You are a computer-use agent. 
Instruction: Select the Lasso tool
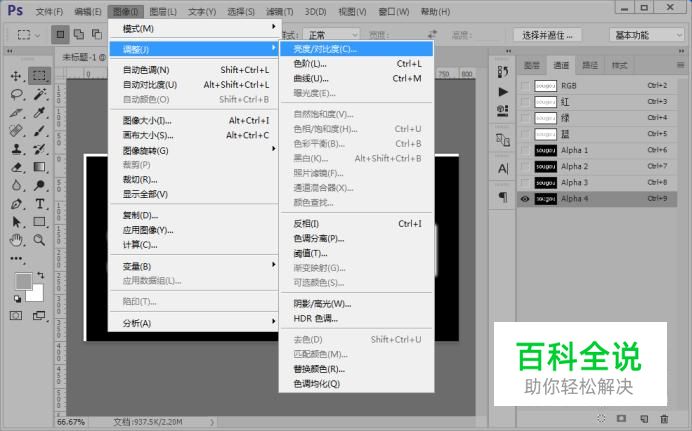coord(17,94)
